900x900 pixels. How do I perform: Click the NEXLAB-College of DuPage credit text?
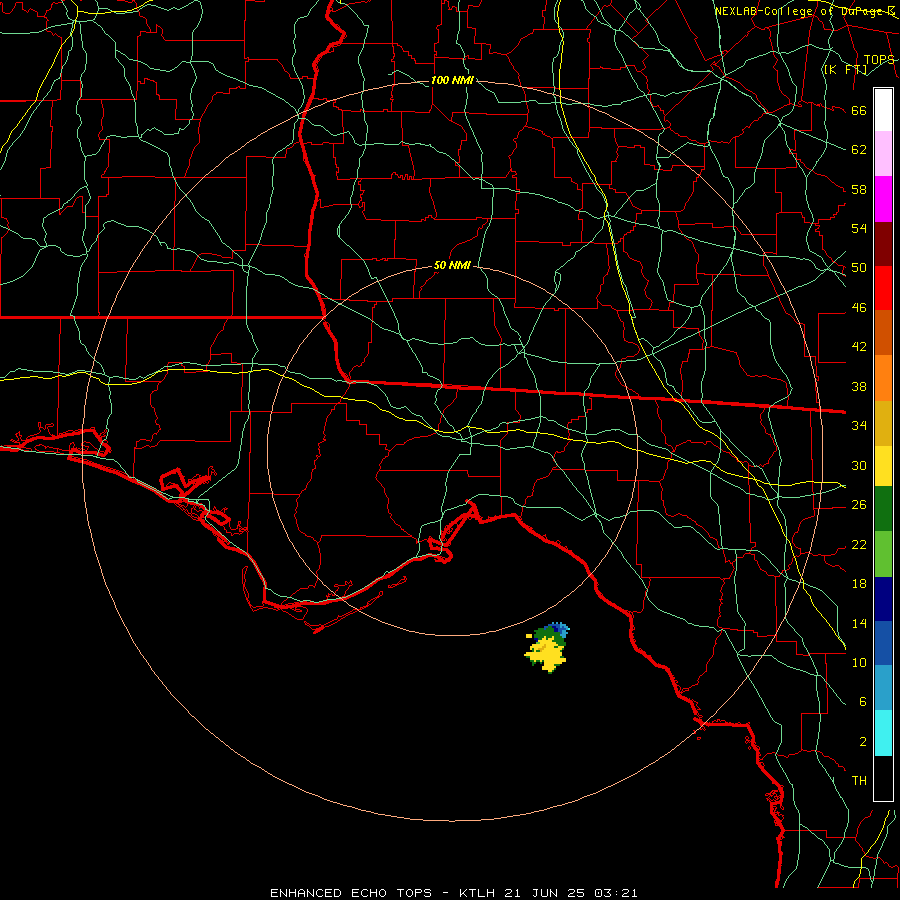click(x=805, y=11)
